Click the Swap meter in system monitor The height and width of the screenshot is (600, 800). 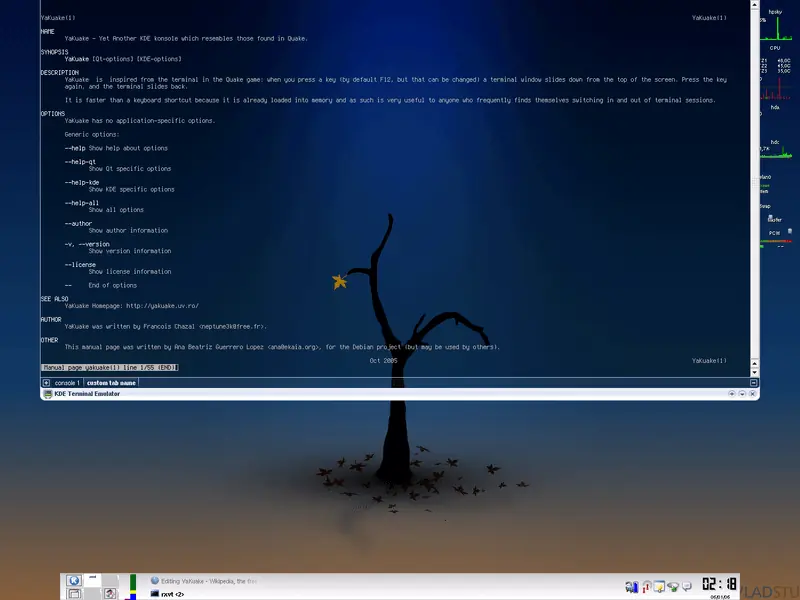[765, 206]
